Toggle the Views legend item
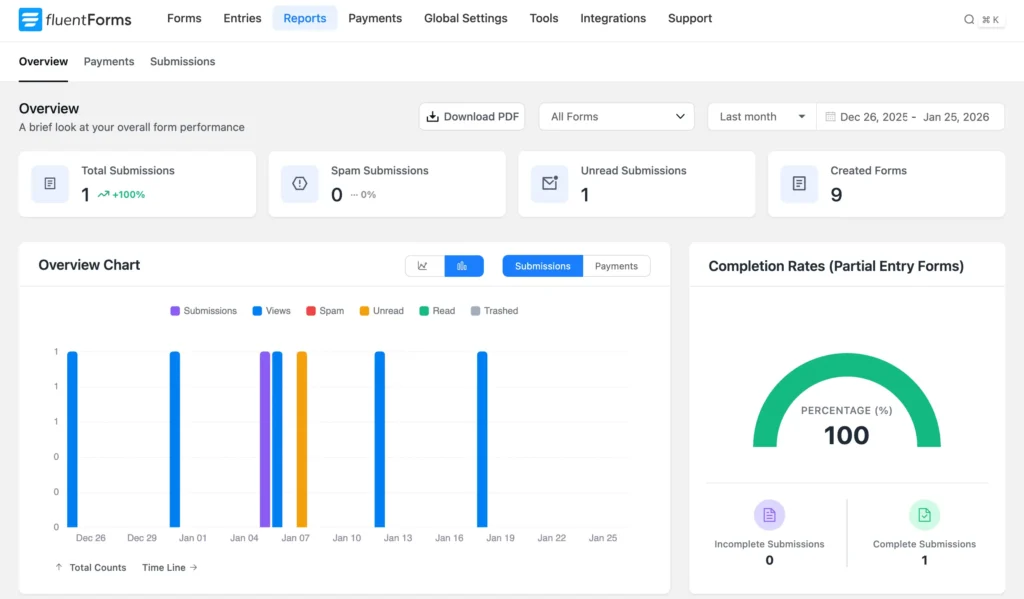This screenshot has height=599, width=1024. pos(270,310)
